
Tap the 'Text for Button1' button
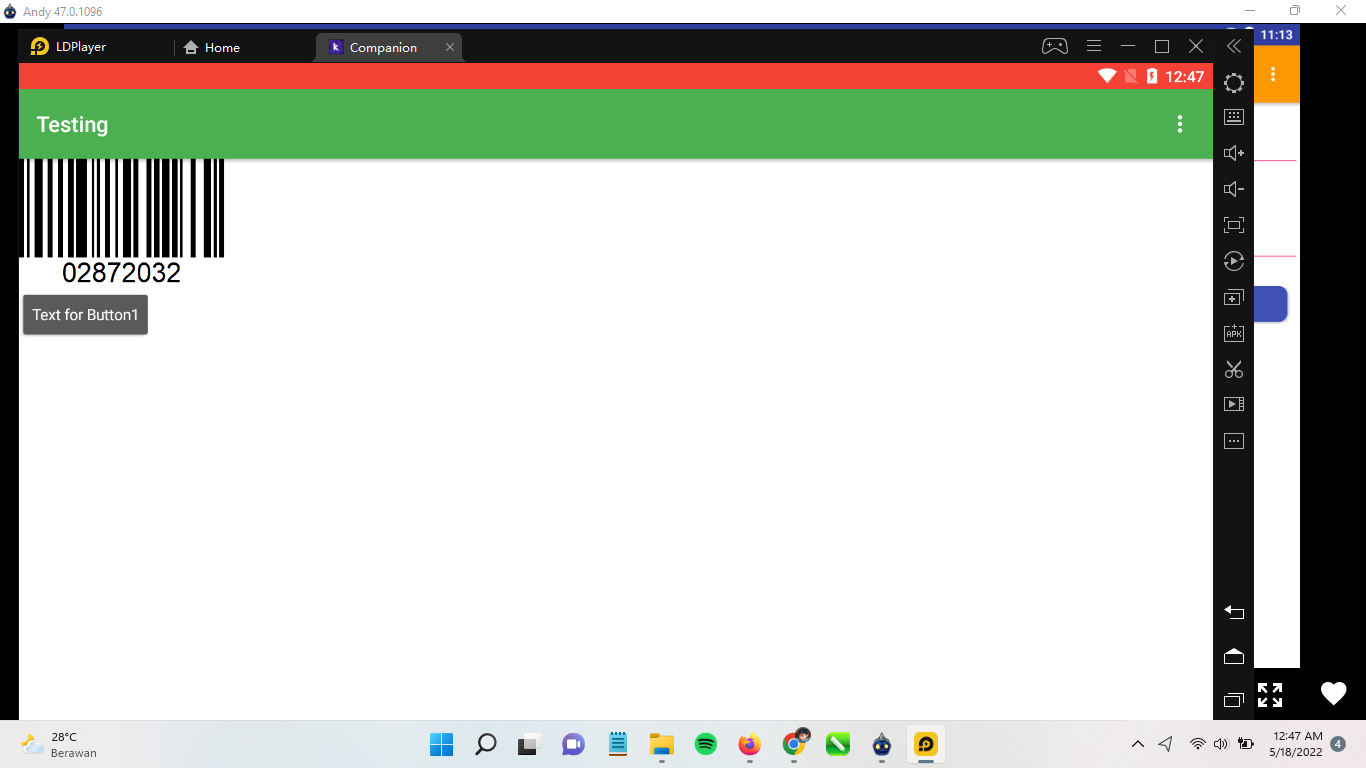tap(85, 315)
